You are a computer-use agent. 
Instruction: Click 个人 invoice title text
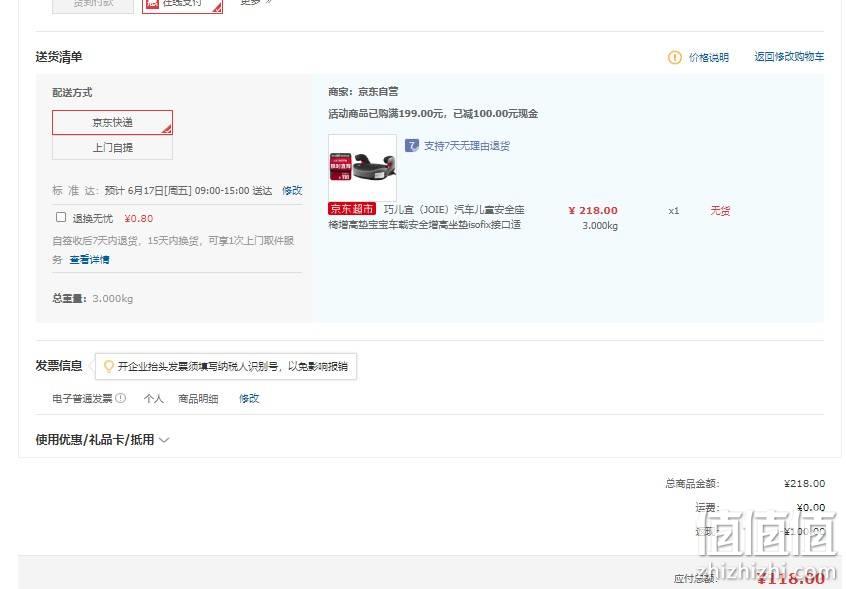coord(154,399)
